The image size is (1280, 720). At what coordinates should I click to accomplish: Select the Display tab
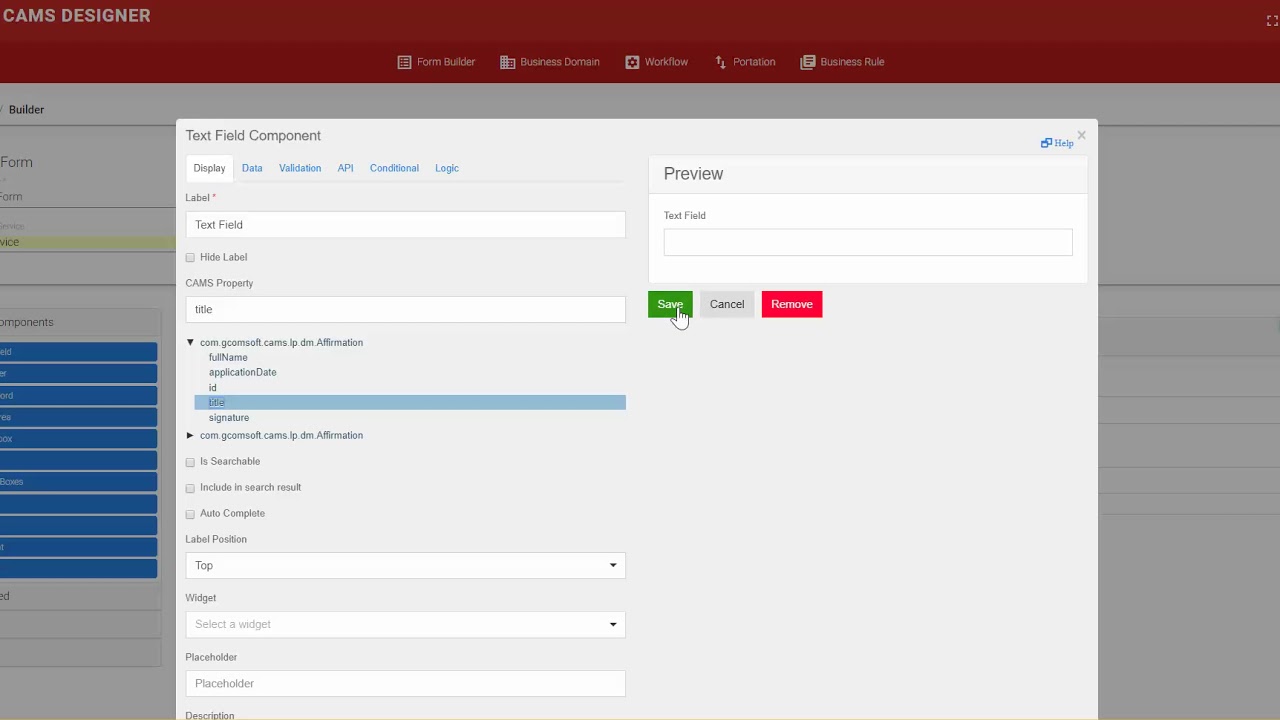click(209, 168)
